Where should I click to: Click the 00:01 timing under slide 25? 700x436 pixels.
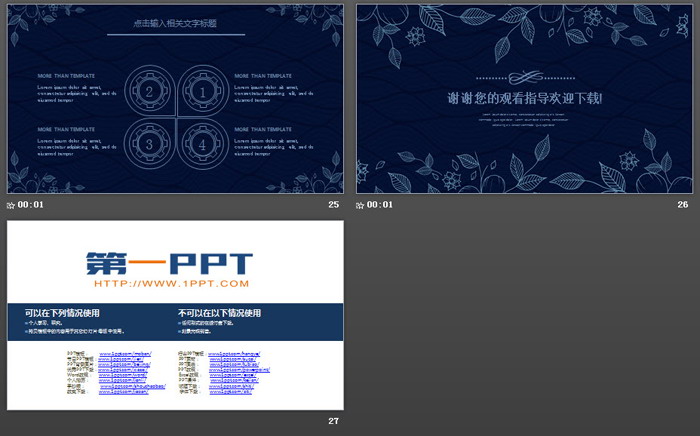pos(30,205)
